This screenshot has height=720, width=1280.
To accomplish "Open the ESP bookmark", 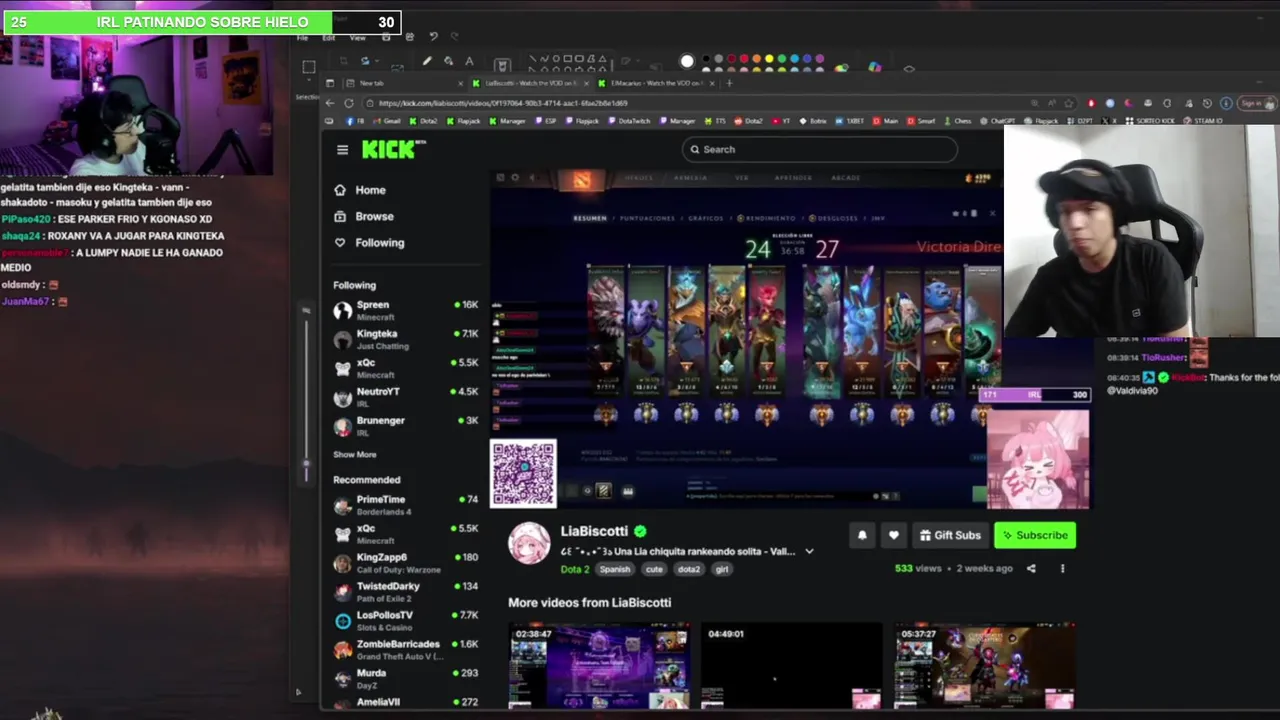I will (x=546, y=121).
